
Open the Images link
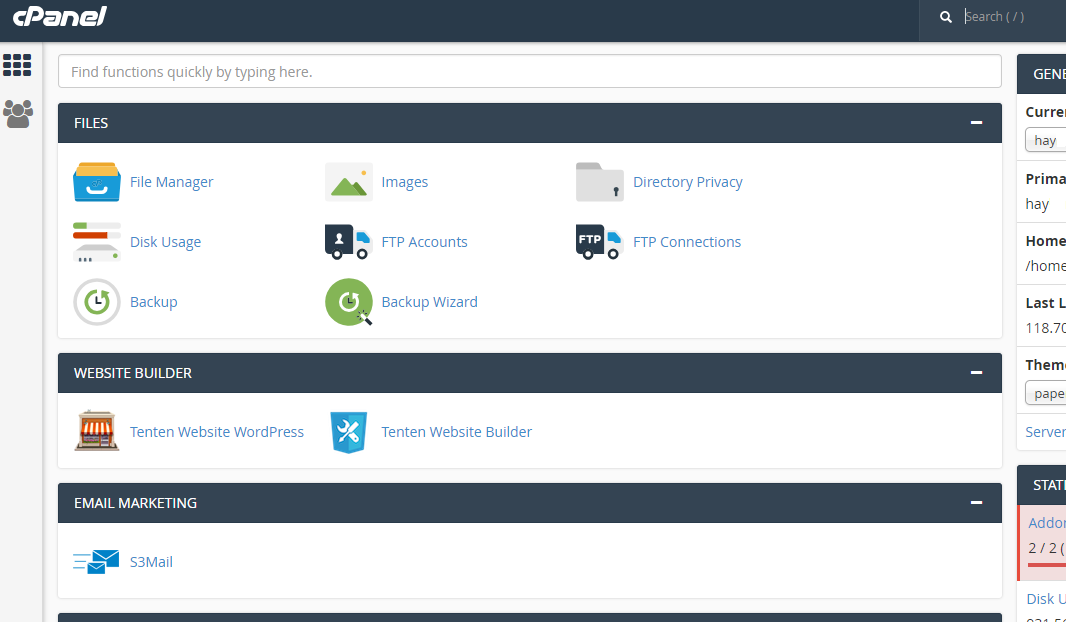[405, 182]
